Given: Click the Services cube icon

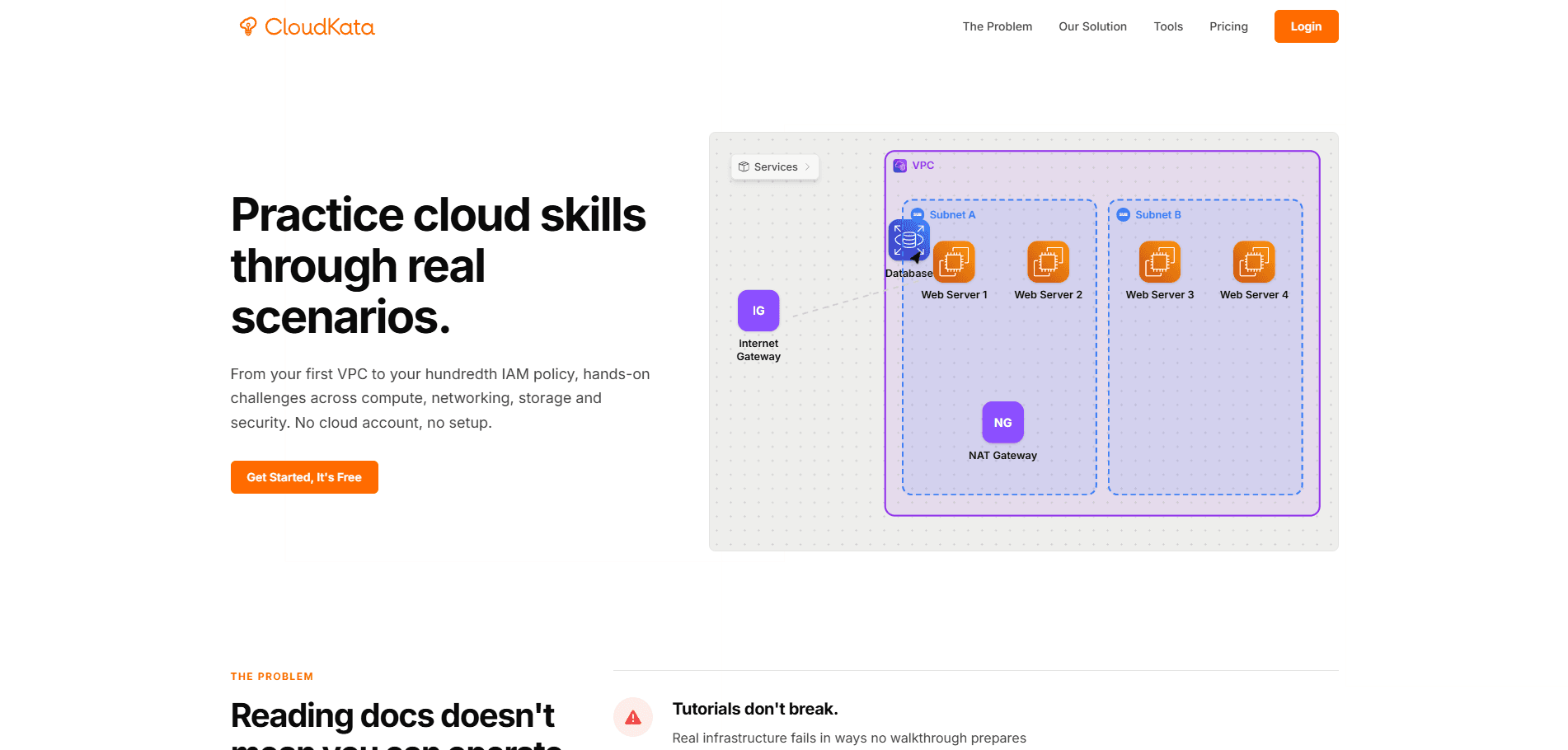Looking at the screenshot, I should point(744,166).
